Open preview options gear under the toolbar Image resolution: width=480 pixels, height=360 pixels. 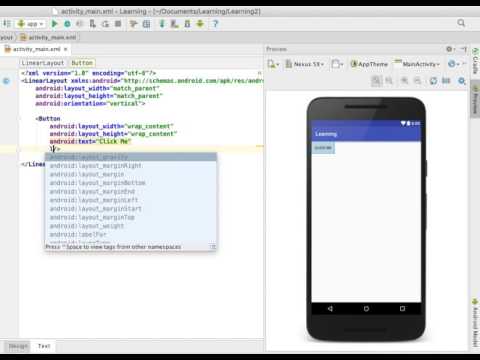(462, 81)
